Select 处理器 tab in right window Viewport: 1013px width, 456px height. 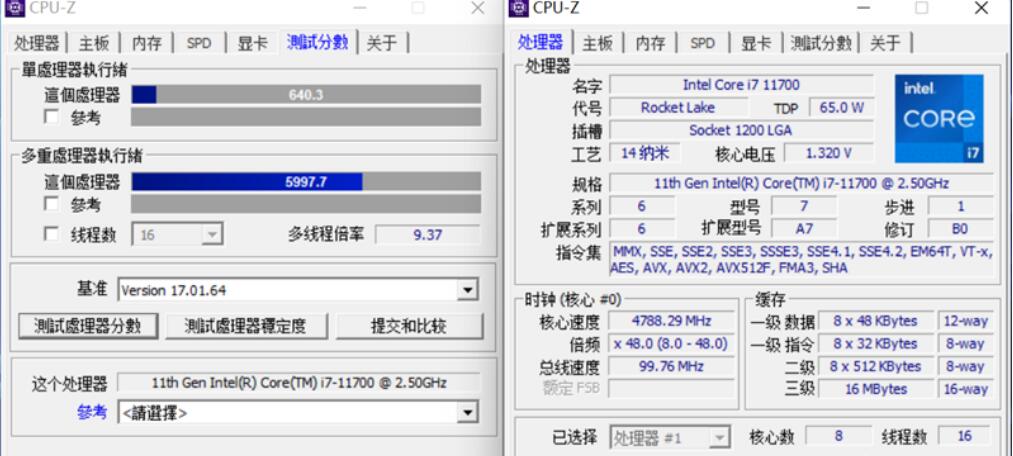(x=540, y=43)
